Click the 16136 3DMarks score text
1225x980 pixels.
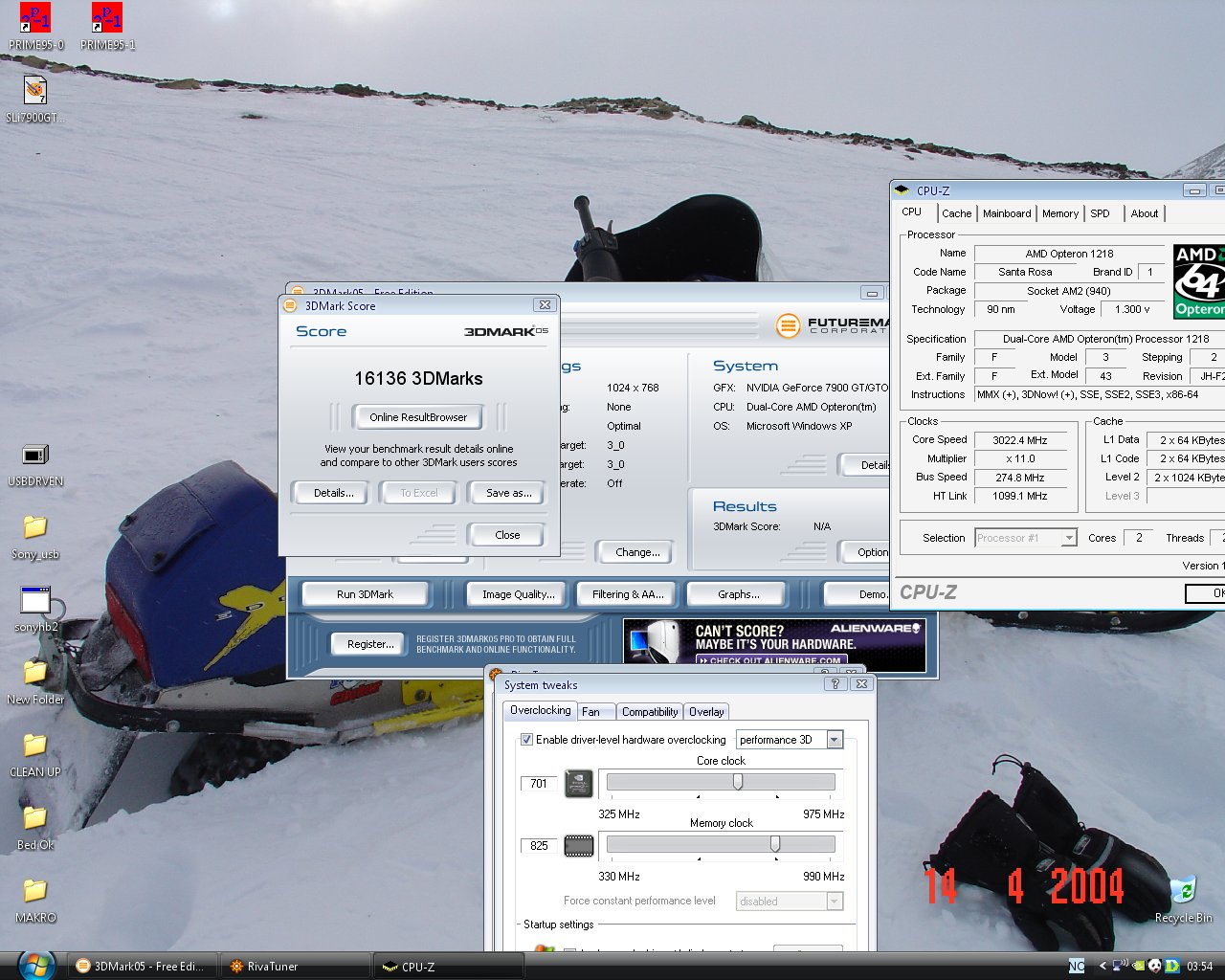pos(418,378)
